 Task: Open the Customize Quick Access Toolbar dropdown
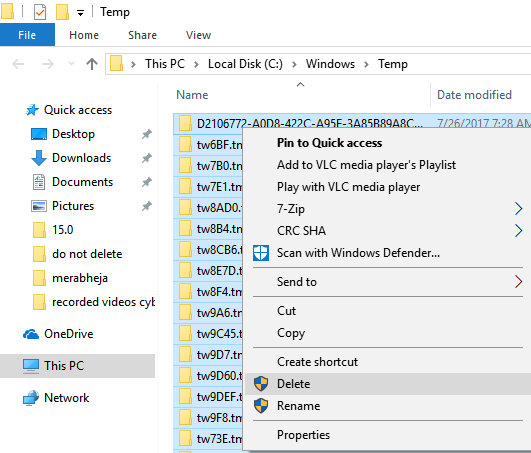pyautogui.click(x=80, y=13)
